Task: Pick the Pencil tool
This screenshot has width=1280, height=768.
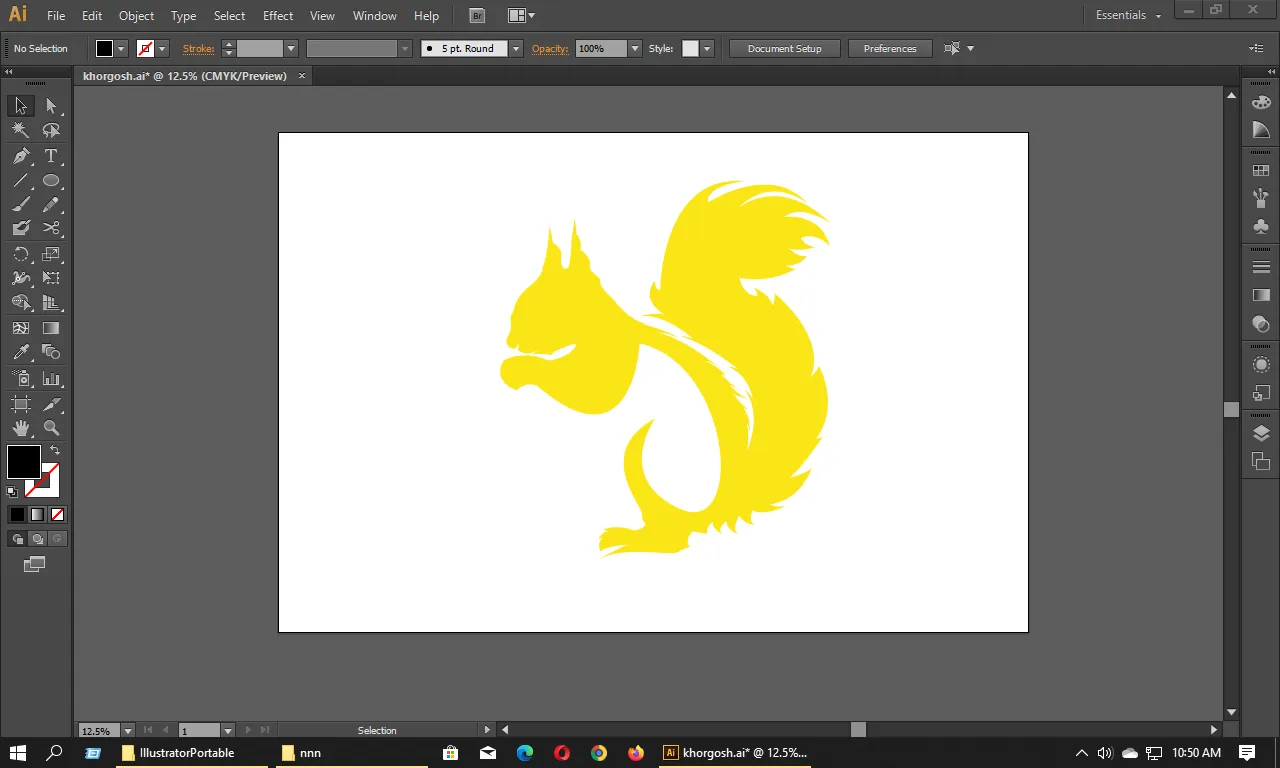Action: tap(51, 205)
